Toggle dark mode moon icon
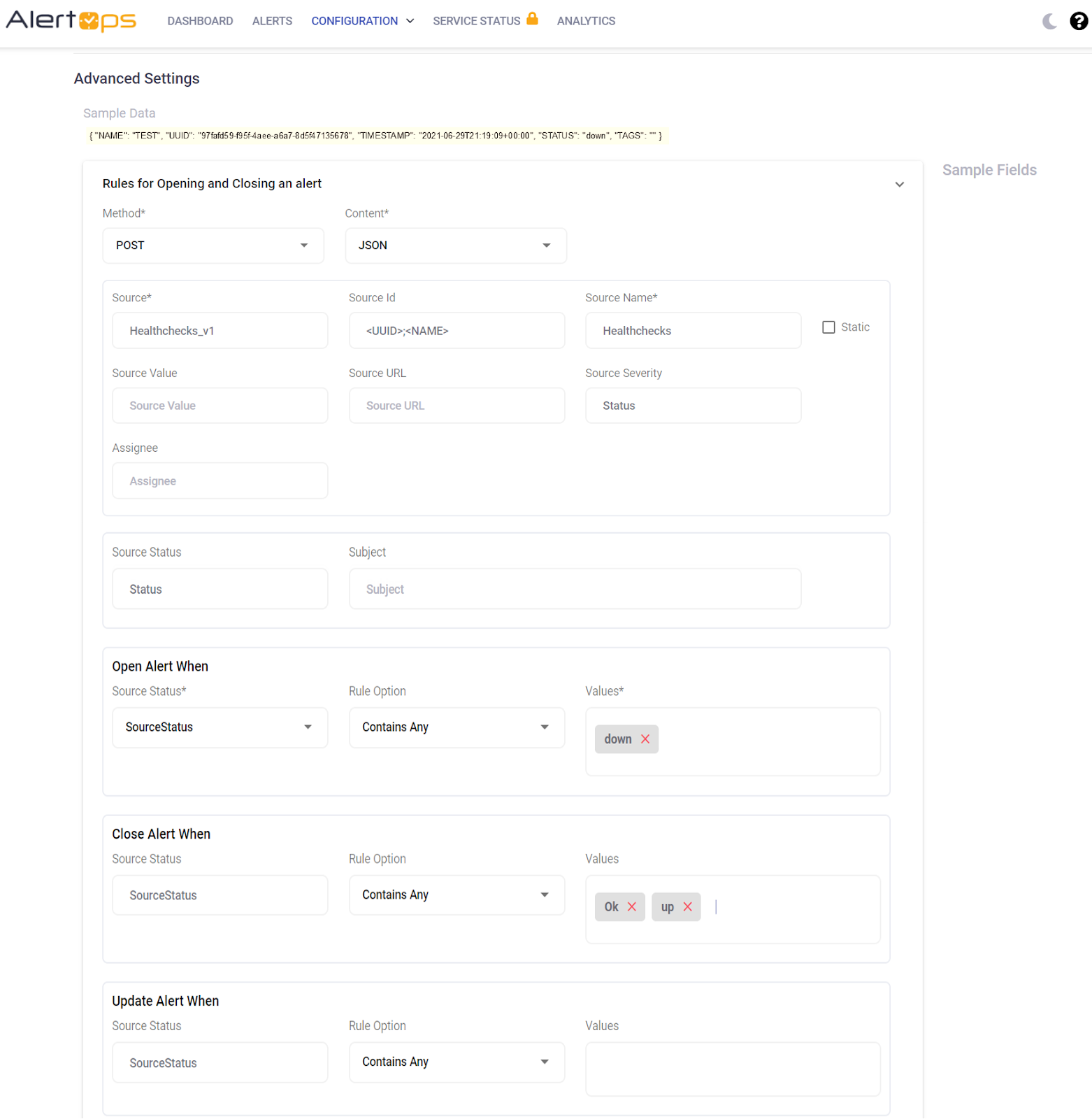Viewport: 1092px width, 1119px height. [x=1049, y=22]
